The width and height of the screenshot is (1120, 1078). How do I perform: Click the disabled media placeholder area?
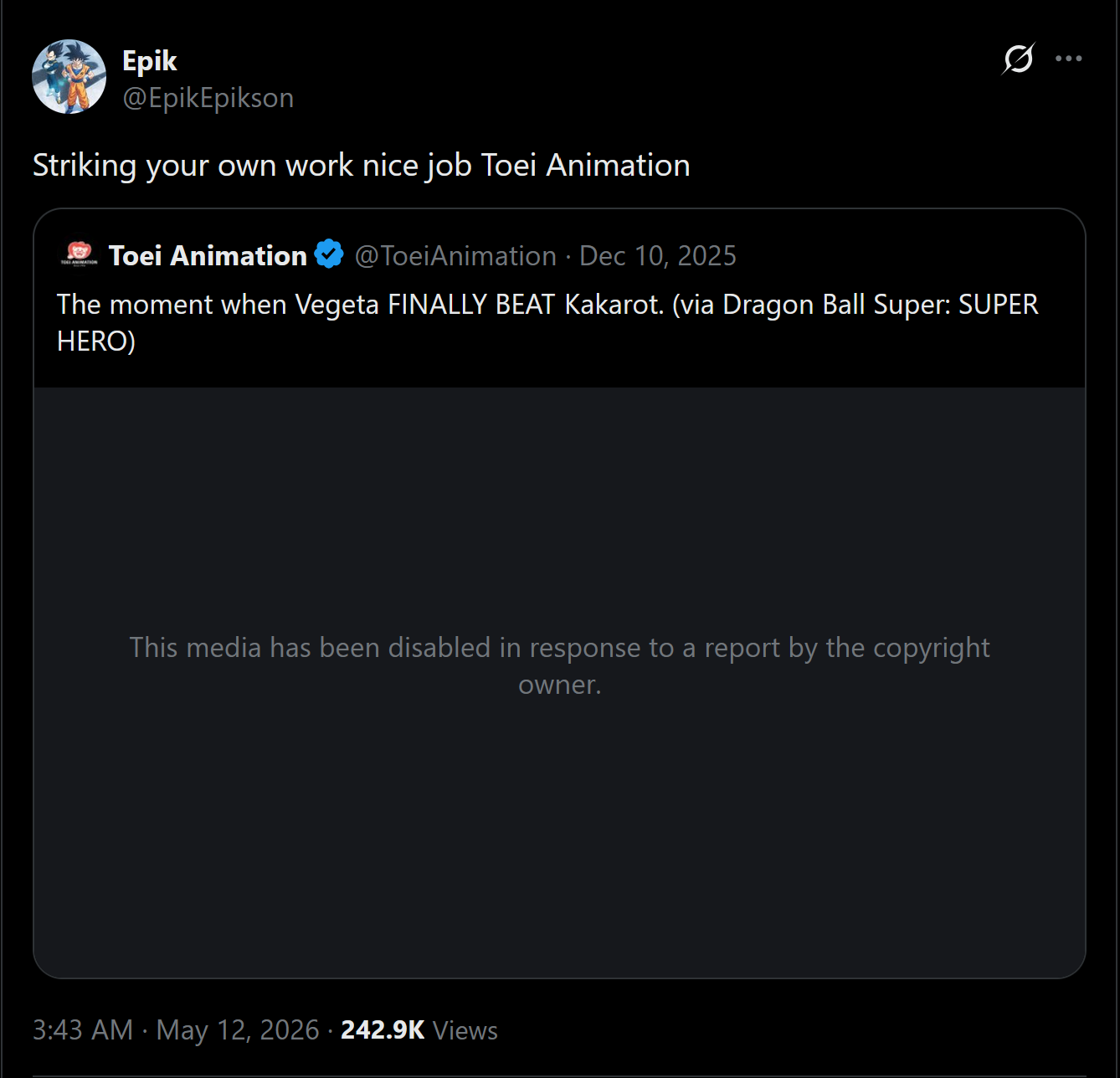click(559, 682)
